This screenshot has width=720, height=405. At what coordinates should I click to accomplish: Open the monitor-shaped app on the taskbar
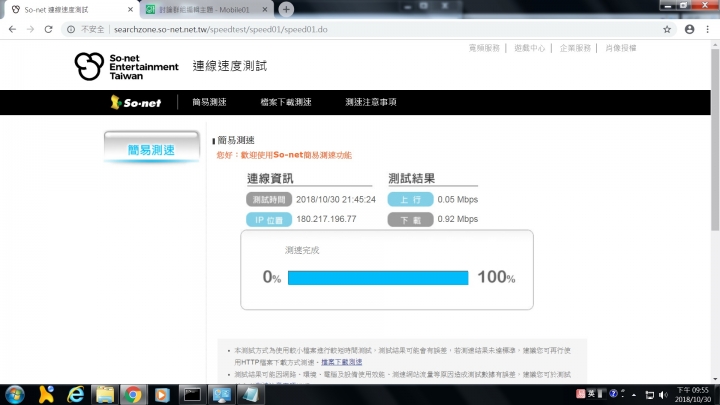tap(221, 395)
